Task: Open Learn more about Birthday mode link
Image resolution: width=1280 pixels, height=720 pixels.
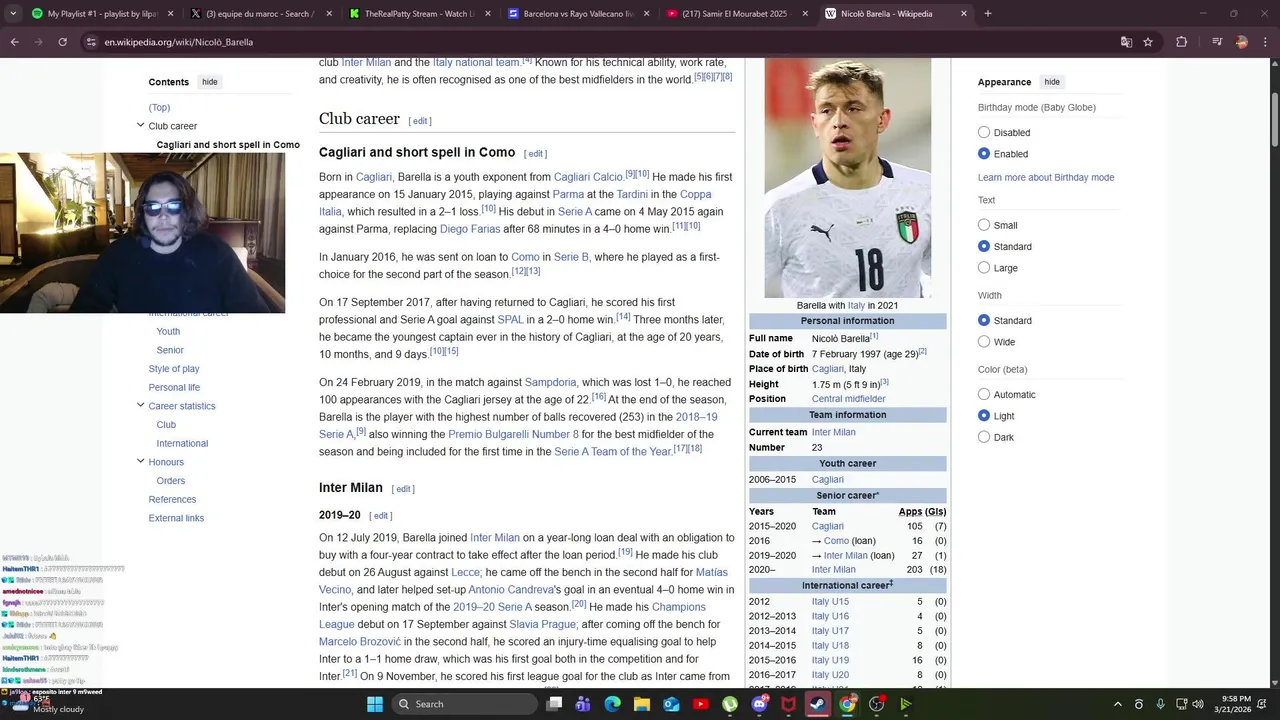Action: point(1046,178)
